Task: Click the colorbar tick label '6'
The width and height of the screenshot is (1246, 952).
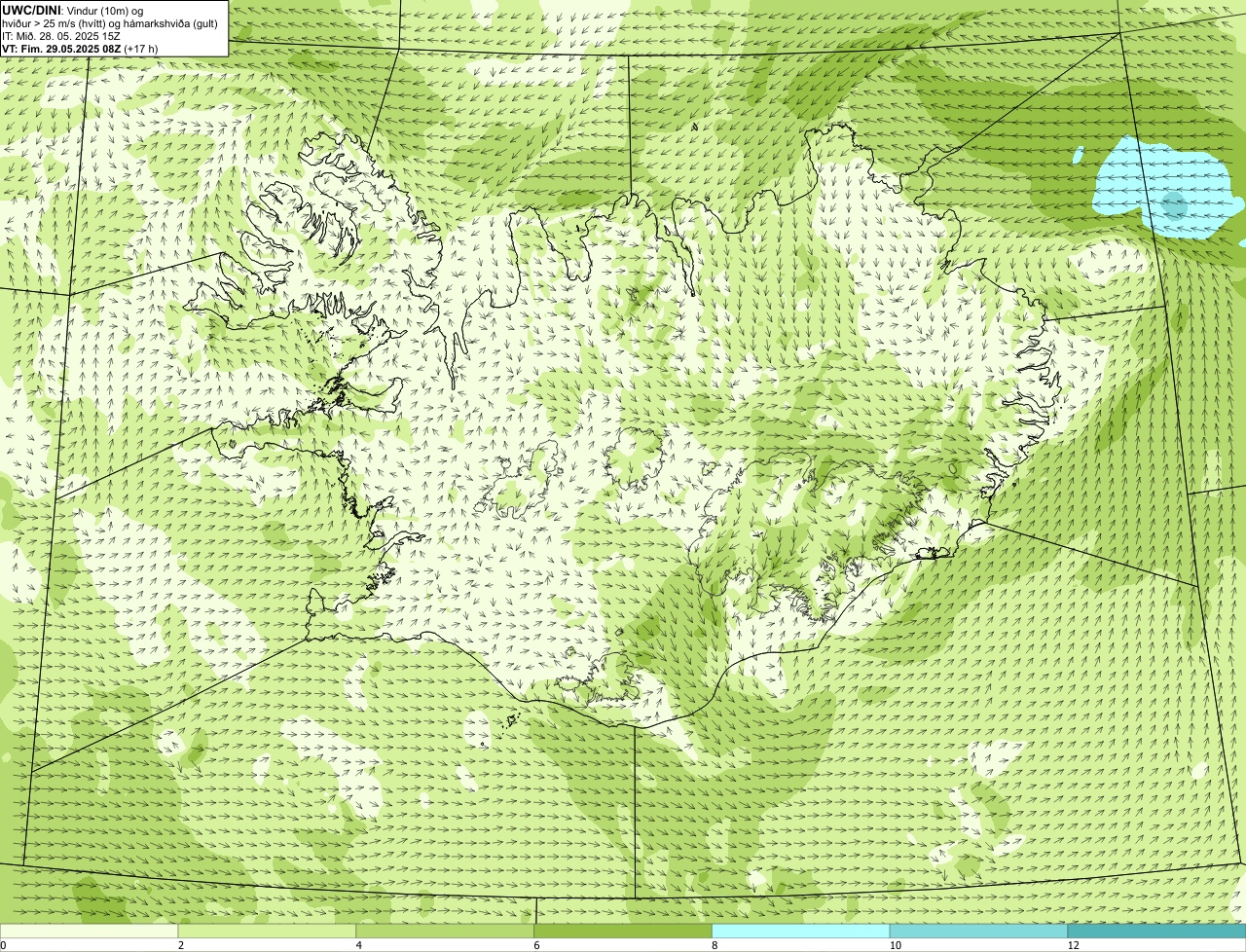Action: tap(536, 945)
